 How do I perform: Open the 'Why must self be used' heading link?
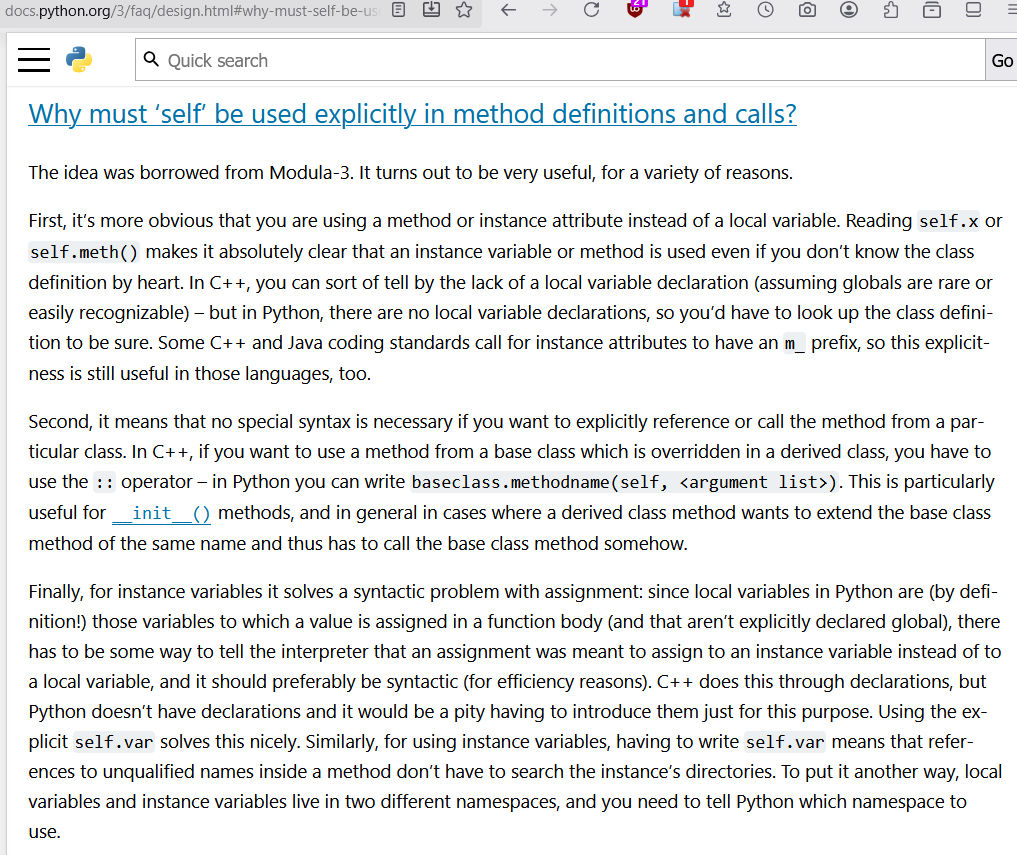coord(412,114)
